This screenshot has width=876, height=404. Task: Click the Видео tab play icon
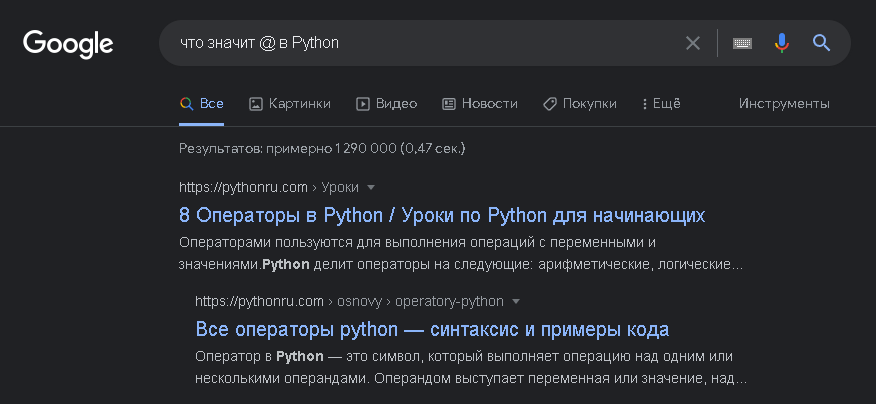pos(364,103)
